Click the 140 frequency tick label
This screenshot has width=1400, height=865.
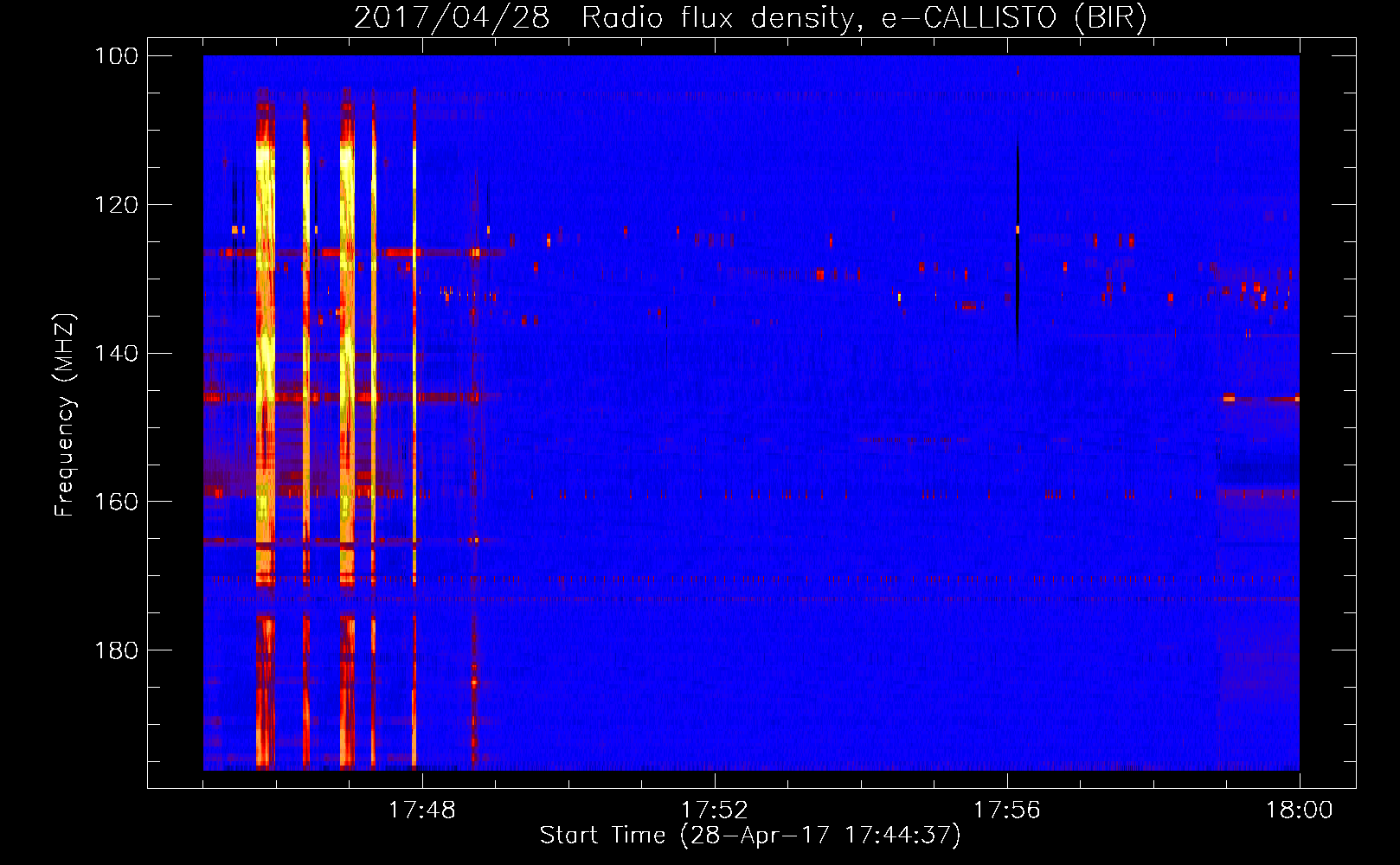pyautogui.click(x=116, y=353)
